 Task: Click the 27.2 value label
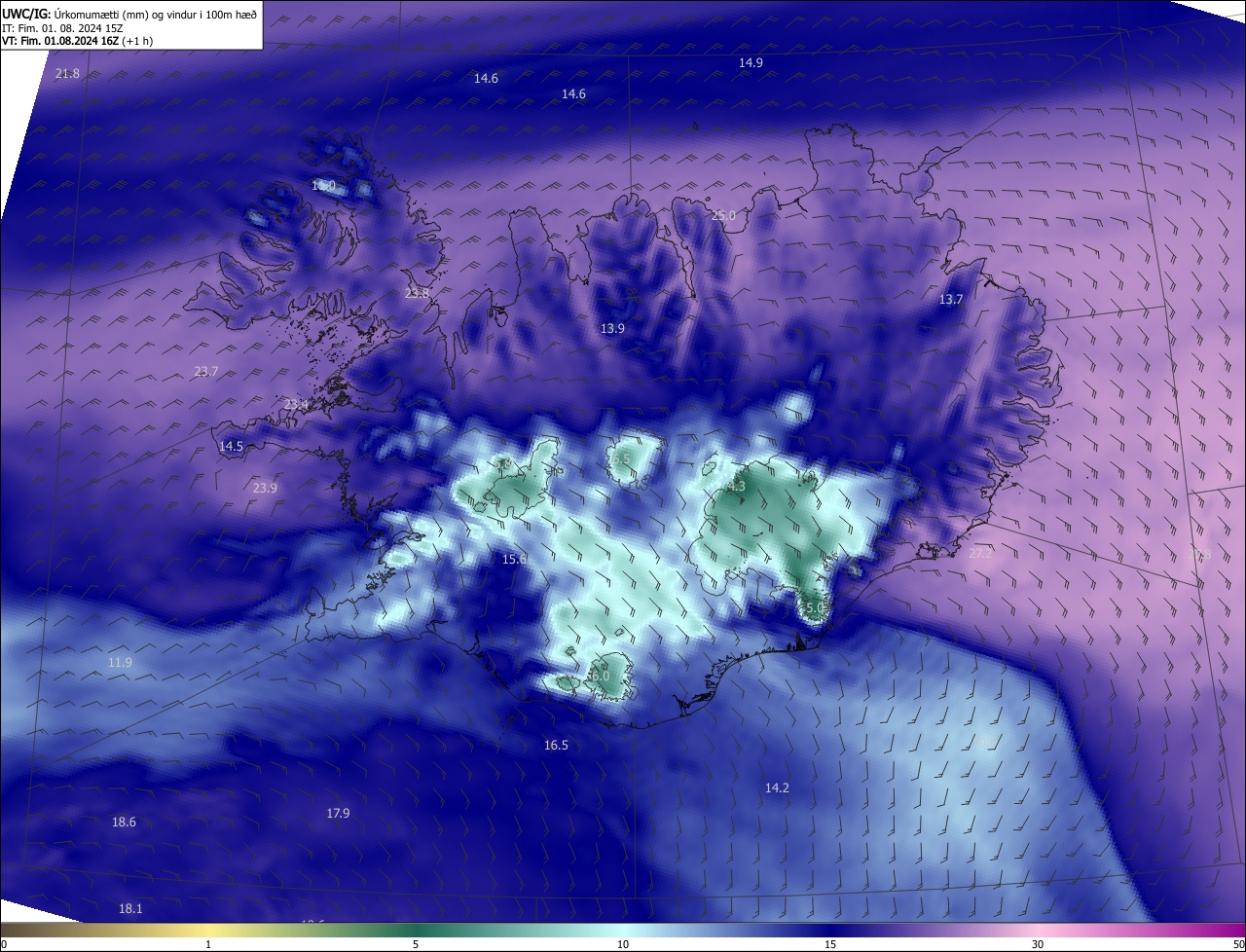[980, 553]
